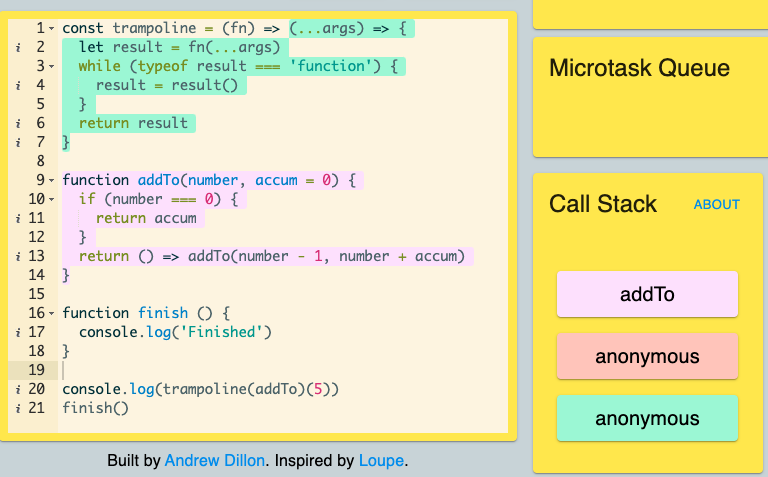Click the info marker beside line 20

[x=18, y=389]
